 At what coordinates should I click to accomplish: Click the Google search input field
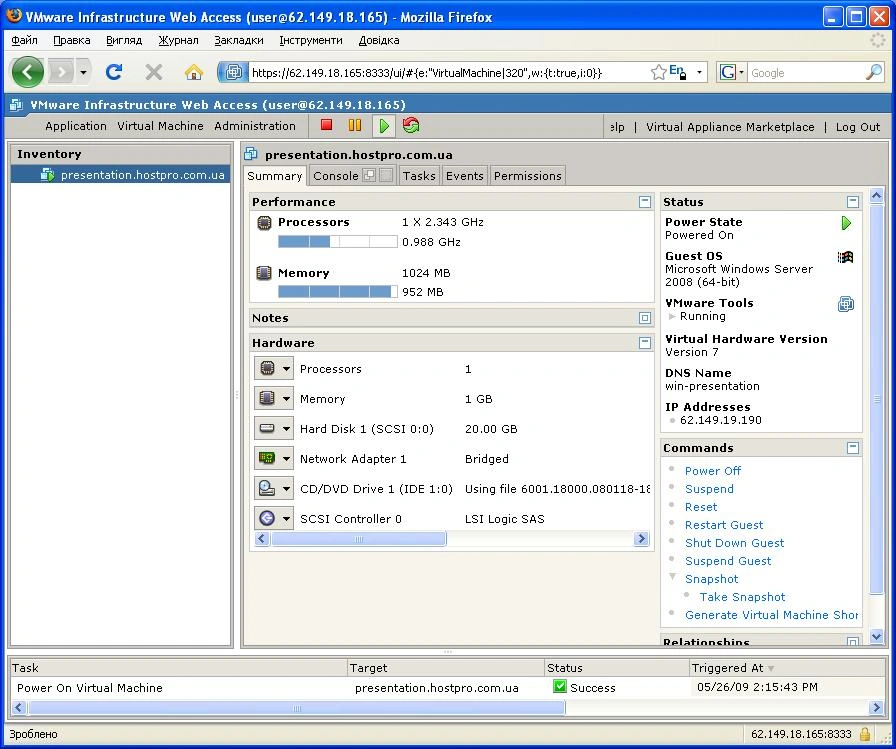806,73
